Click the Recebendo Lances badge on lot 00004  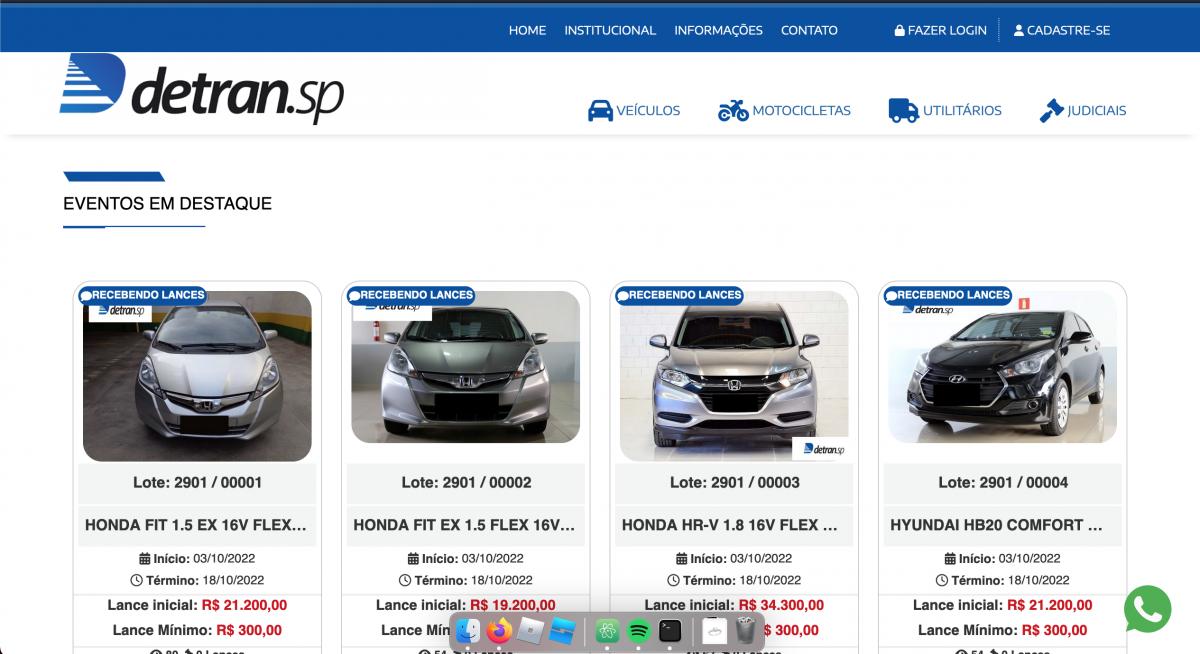(948, 295)
